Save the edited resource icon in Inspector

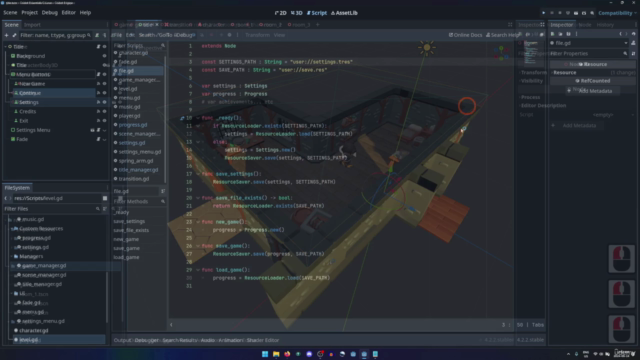pyautogui.click(x=569, y=34)
